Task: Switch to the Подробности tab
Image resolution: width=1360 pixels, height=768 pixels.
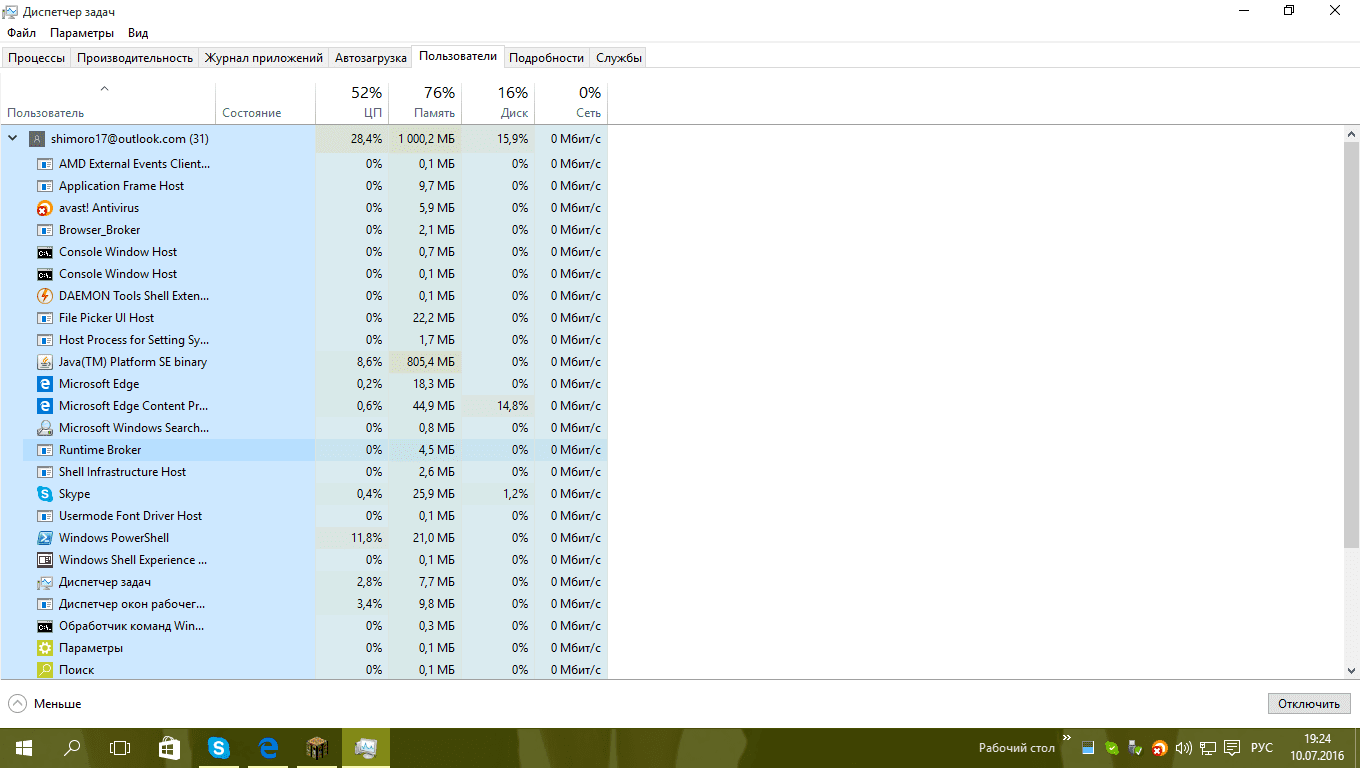Action: pyautogui.click(x=546, y=58)
